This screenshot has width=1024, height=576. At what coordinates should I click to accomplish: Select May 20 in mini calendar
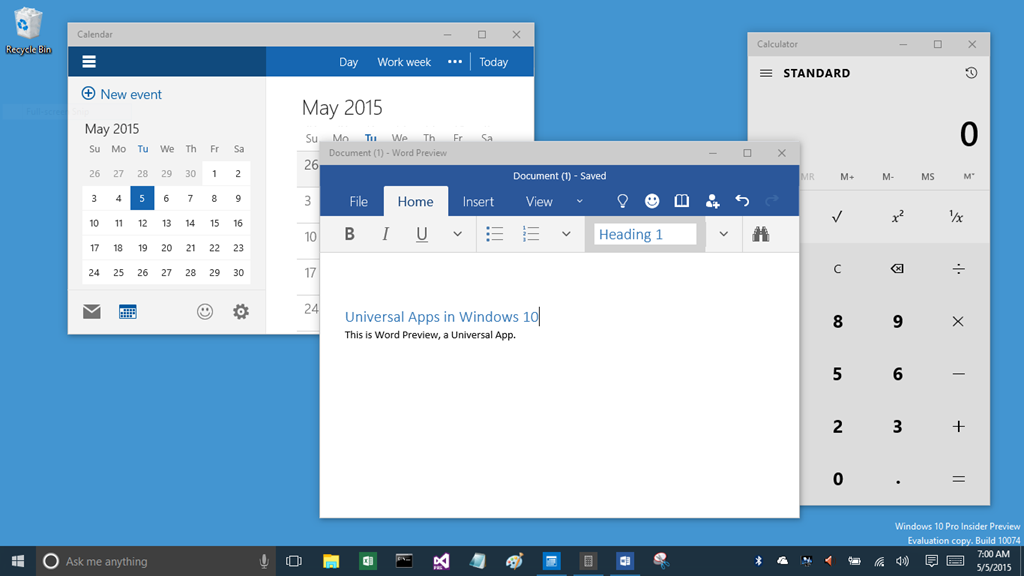tap(167, 248)
